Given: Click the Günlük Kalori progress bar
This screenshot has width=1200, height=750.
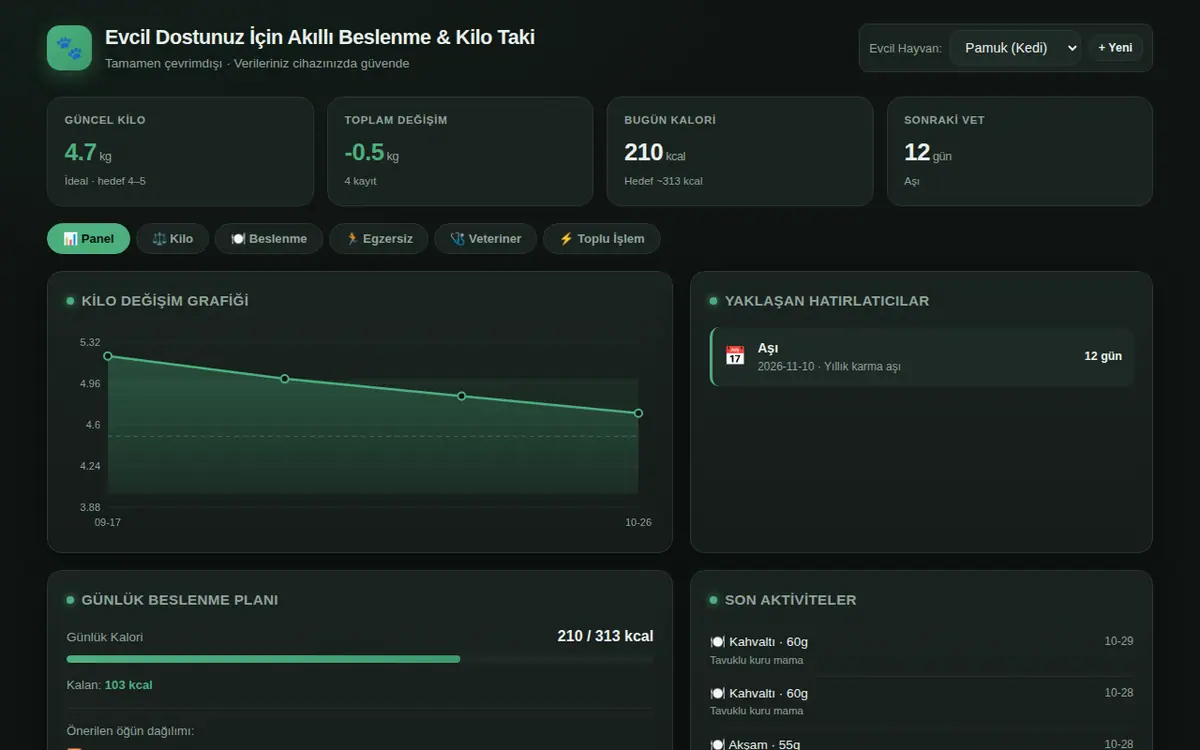Looking at the screenshot, I should point(360,659).
